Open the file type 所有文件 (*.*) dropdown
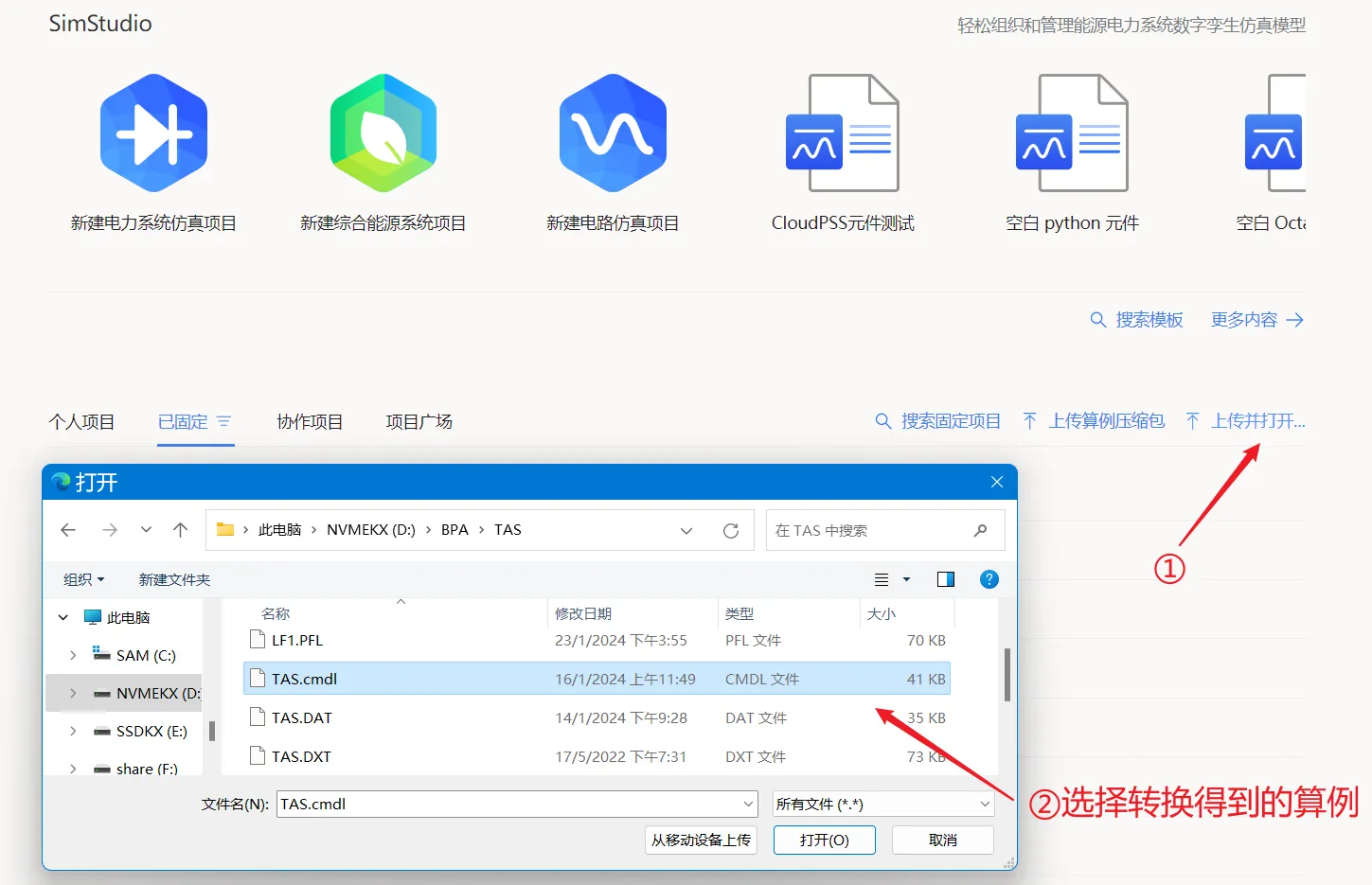This screenshot has width=1372, height=885. (x=883, y=805)
